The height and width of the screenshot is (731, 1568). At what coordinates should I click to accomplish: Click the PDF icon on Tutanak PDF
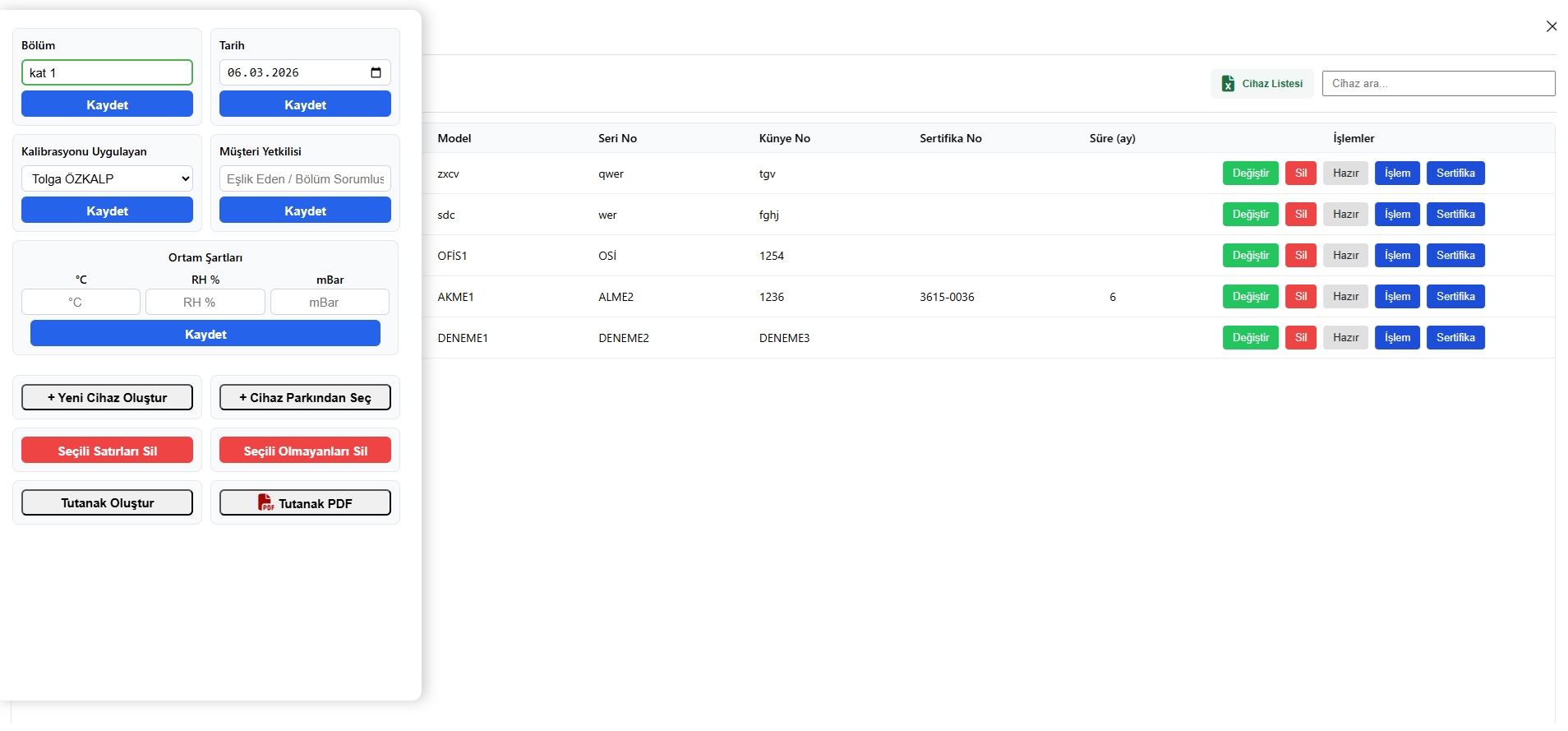tap(265, 502)
